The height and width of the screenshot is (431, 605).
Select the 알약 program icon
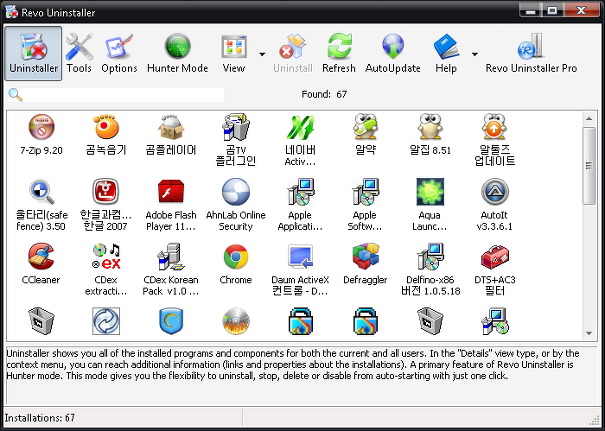pyautogui.click(x=365, y=127)
